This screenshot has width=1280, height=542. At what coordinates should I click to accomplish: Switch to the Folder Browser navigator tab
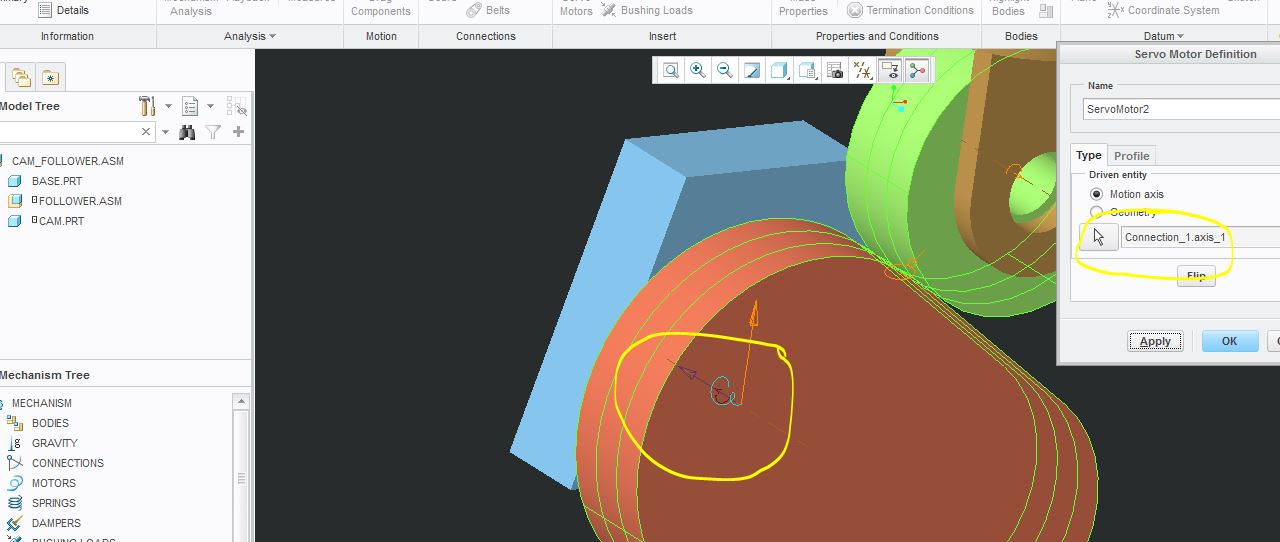point(21,77)
